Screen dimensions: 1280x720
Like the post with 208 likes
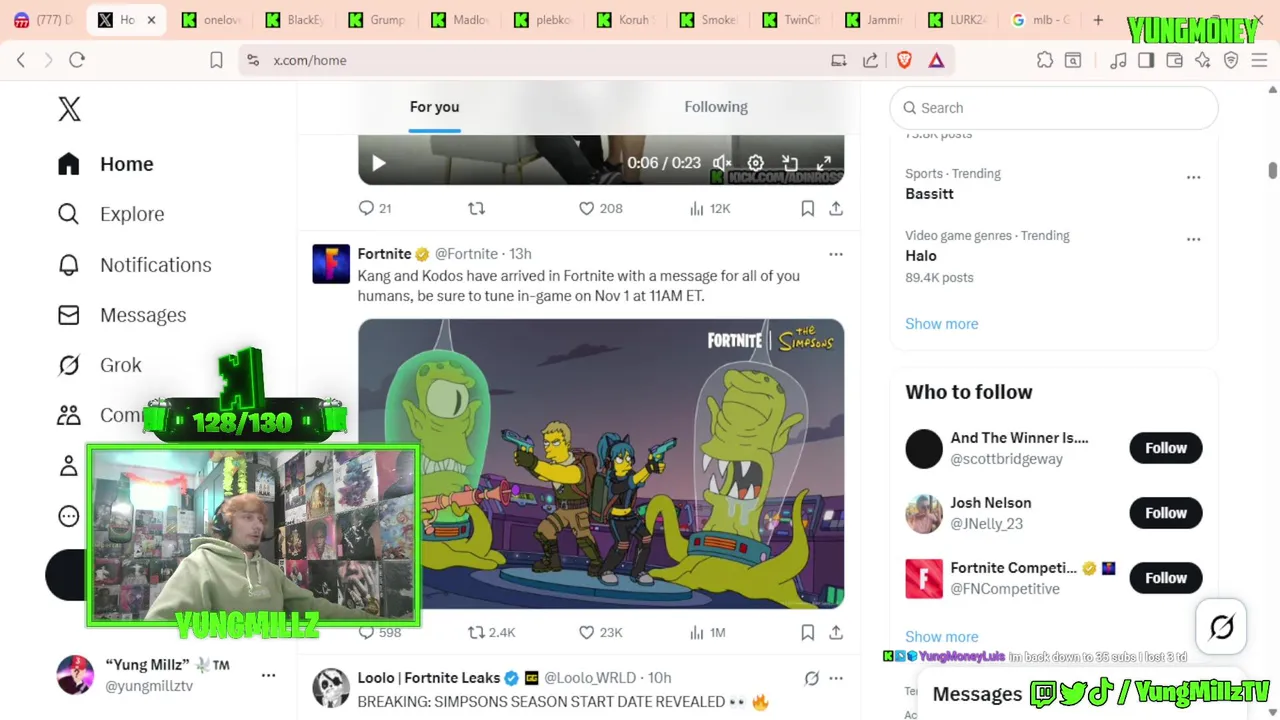pyautogui.click(x=600, y=208)
